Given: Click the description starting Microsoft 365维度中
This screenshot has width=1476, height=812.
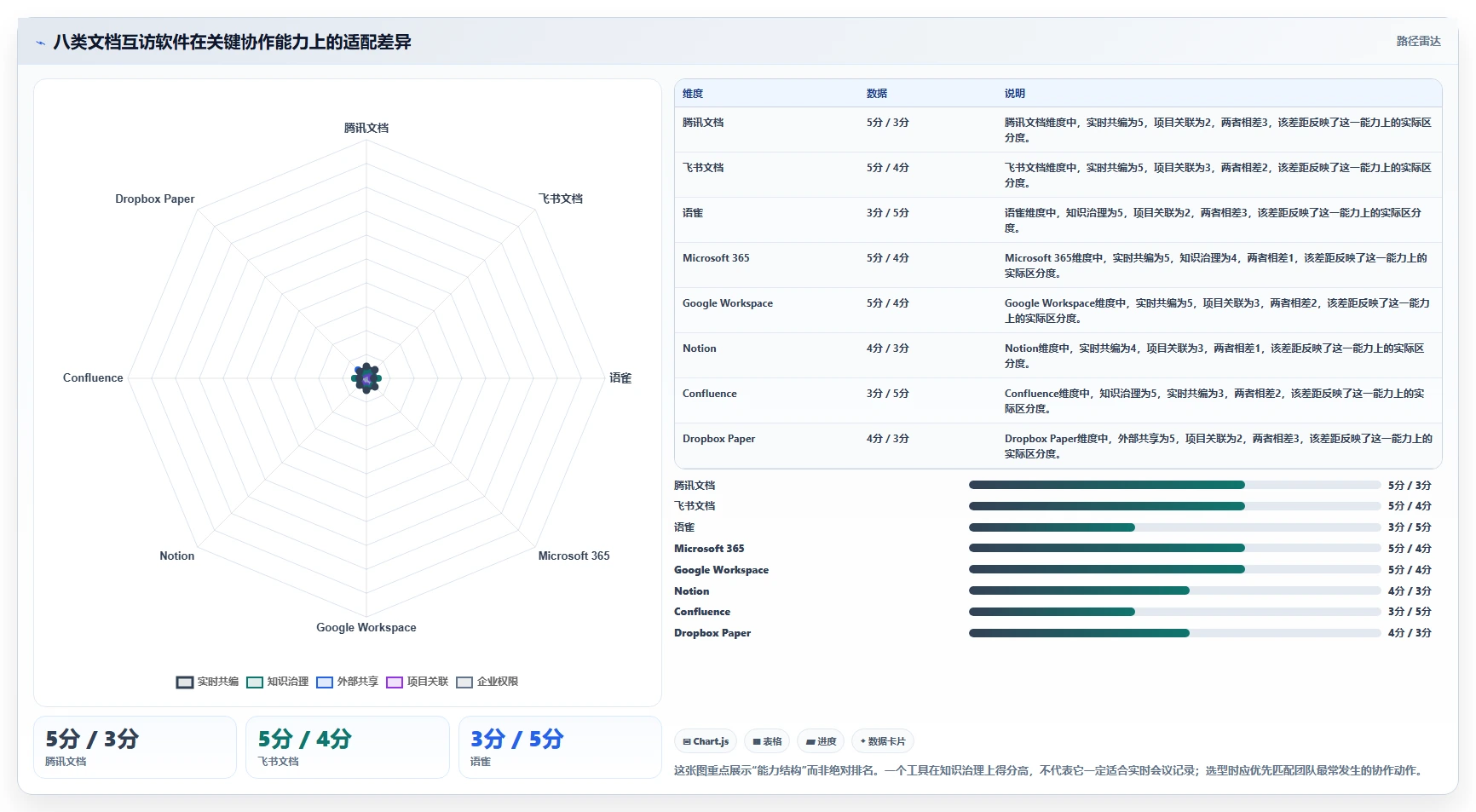Looking at the screenshot, I should (x=1216, y=265).
